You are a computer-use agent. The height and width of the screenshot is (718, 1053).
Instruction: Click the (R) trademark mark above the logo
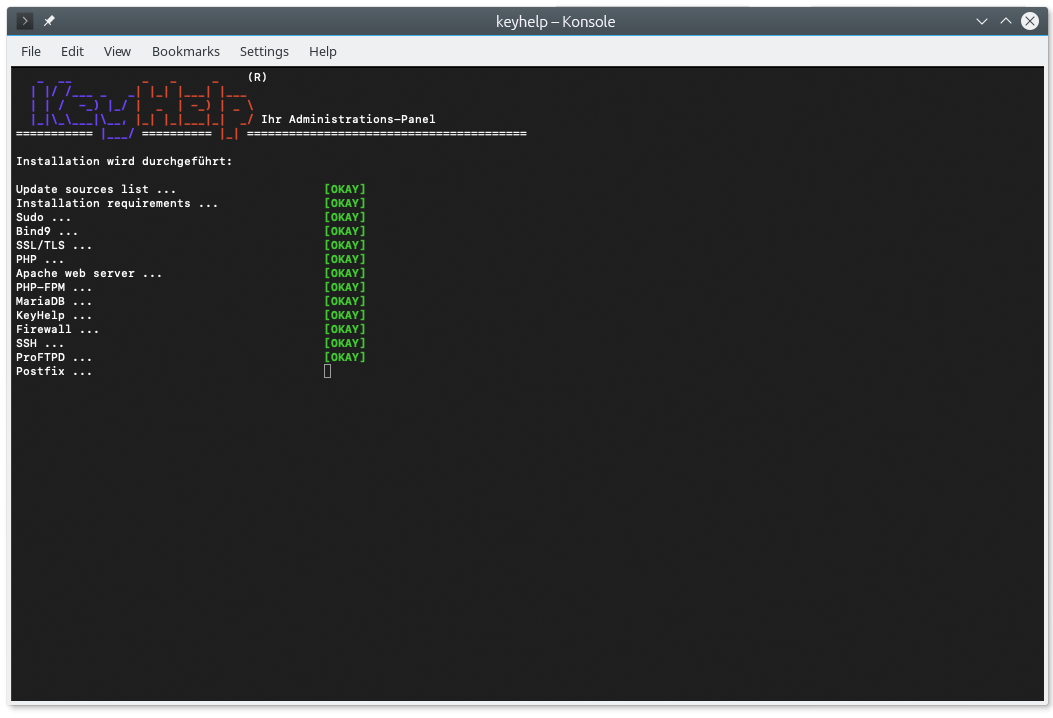[x=257, y=77]
